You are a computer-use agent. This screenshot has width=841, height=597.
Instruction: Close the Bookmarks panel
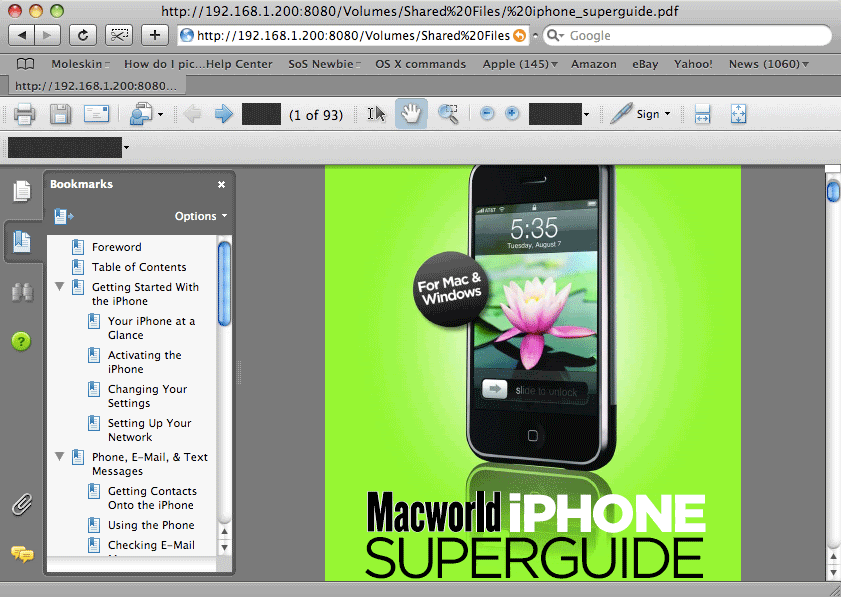coord(222,185)
